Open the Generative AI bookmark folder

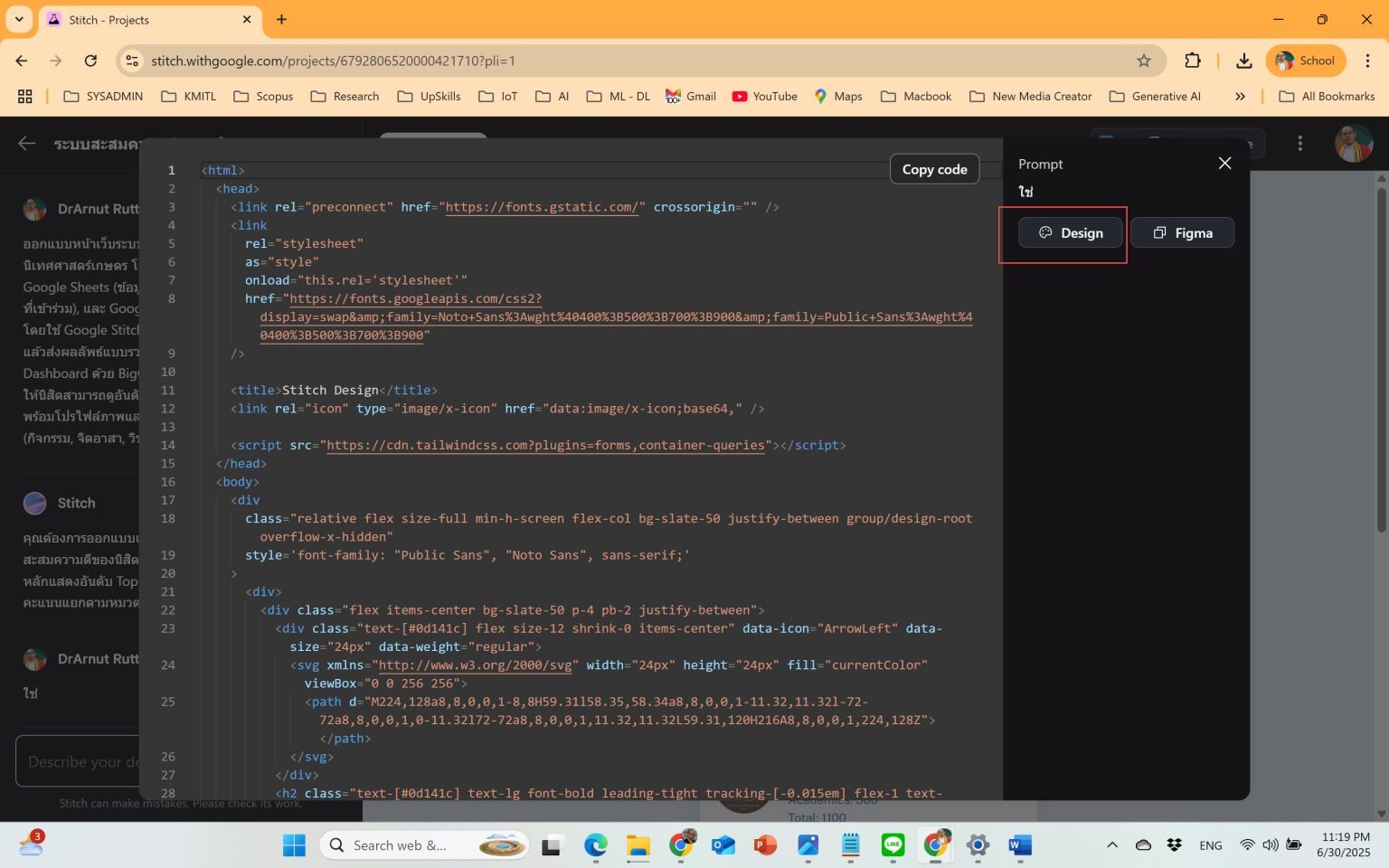(1155, 97)
